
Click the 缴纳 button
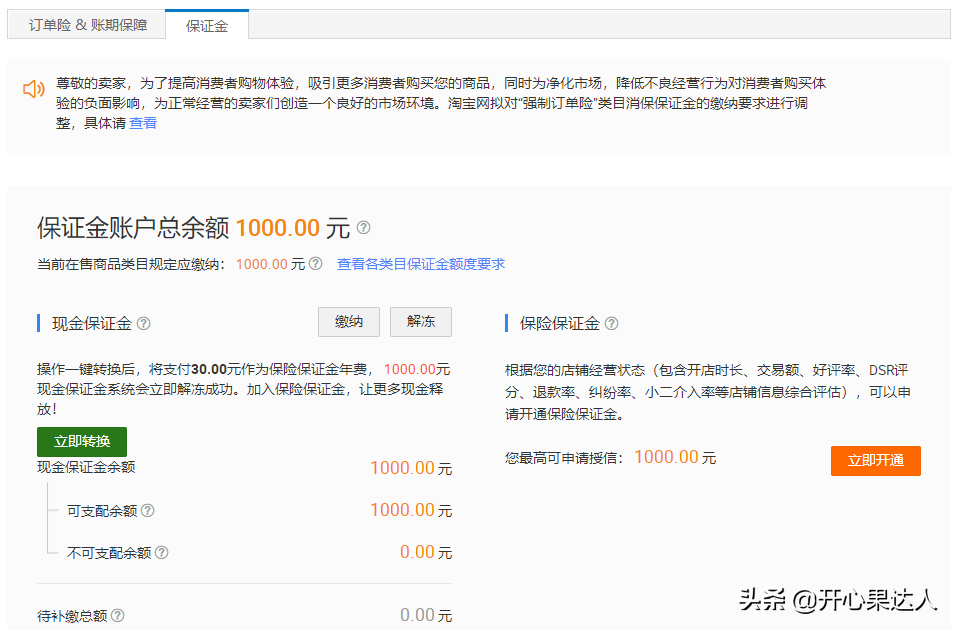click(349, 321)
